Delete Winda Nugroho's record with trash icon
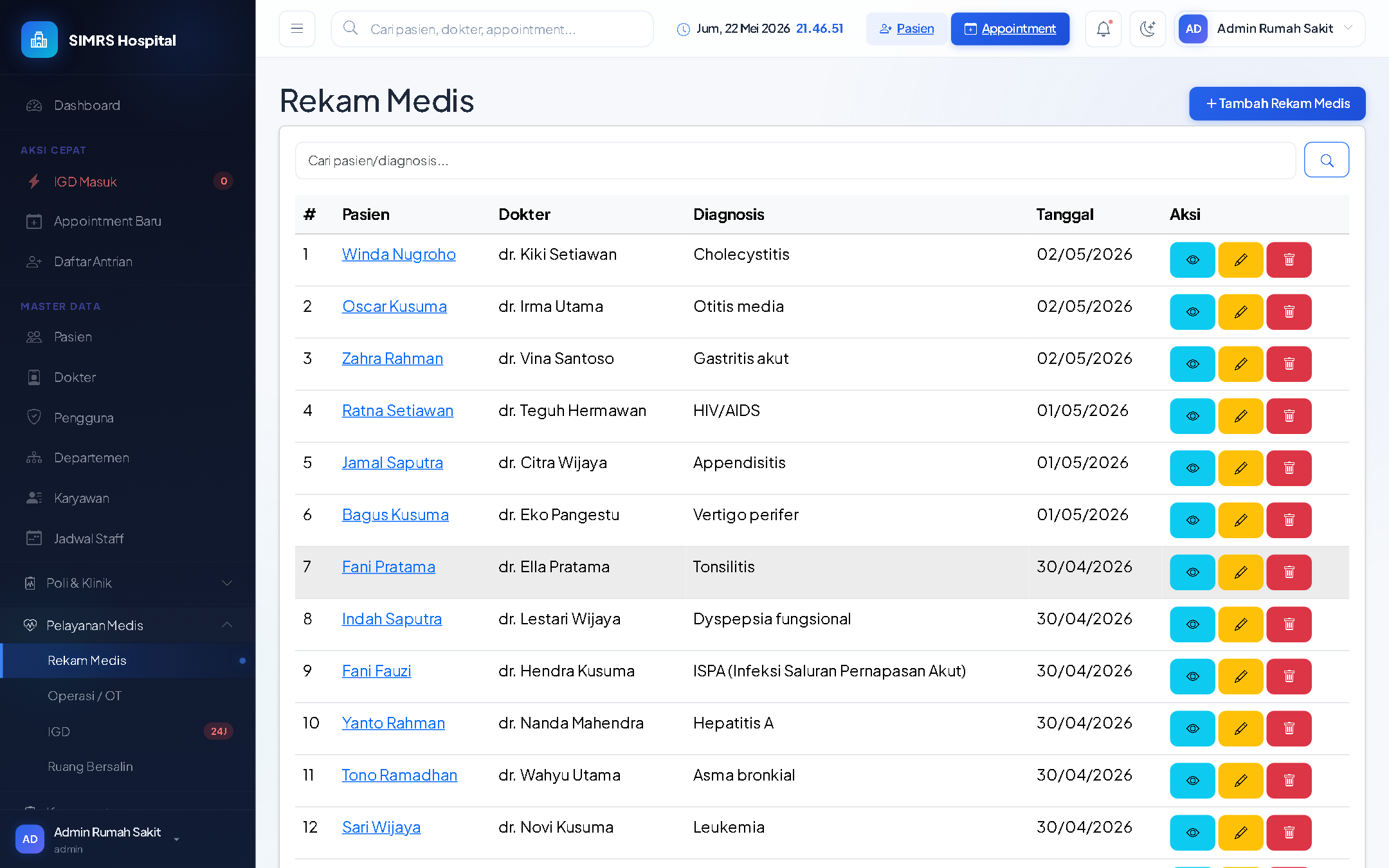 tap(1289, 260)
